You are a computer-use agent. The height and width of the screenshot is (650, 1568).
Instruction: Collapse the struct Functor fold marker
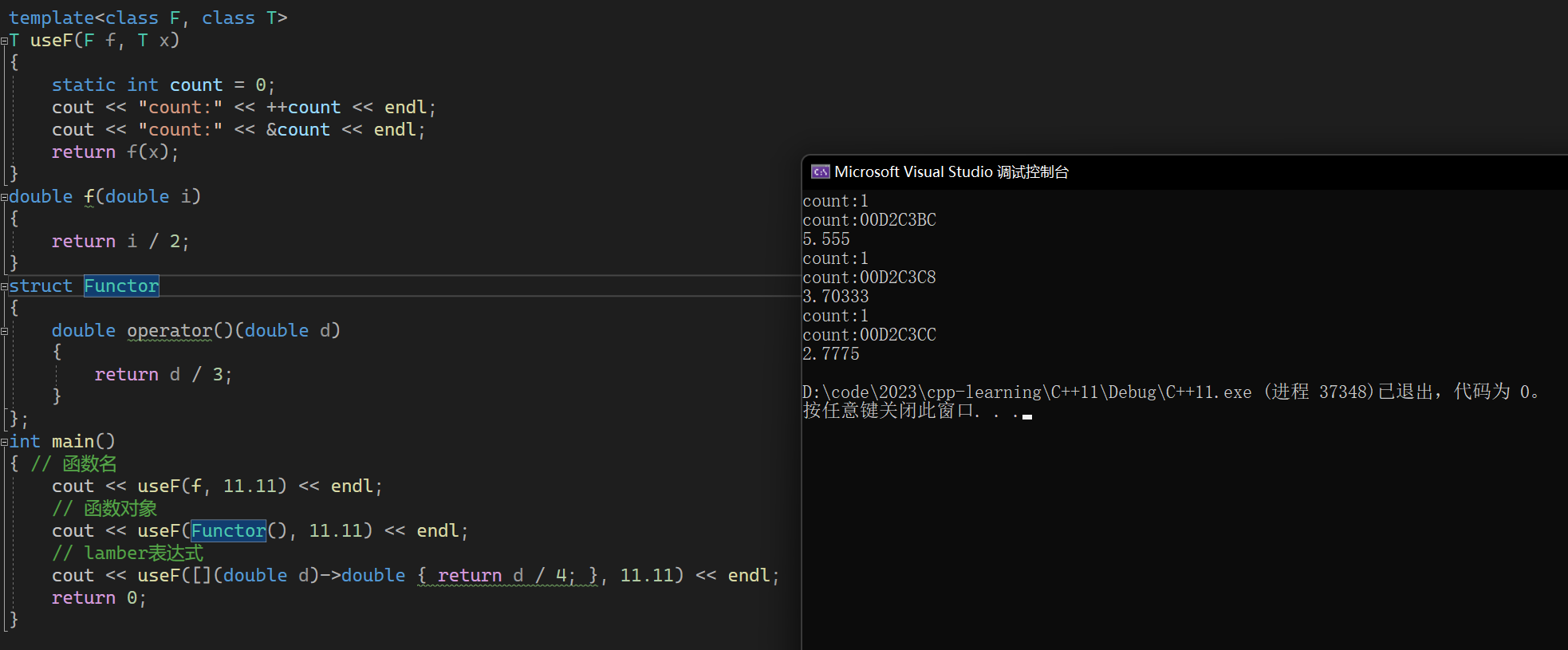click(x=4, y=286)
